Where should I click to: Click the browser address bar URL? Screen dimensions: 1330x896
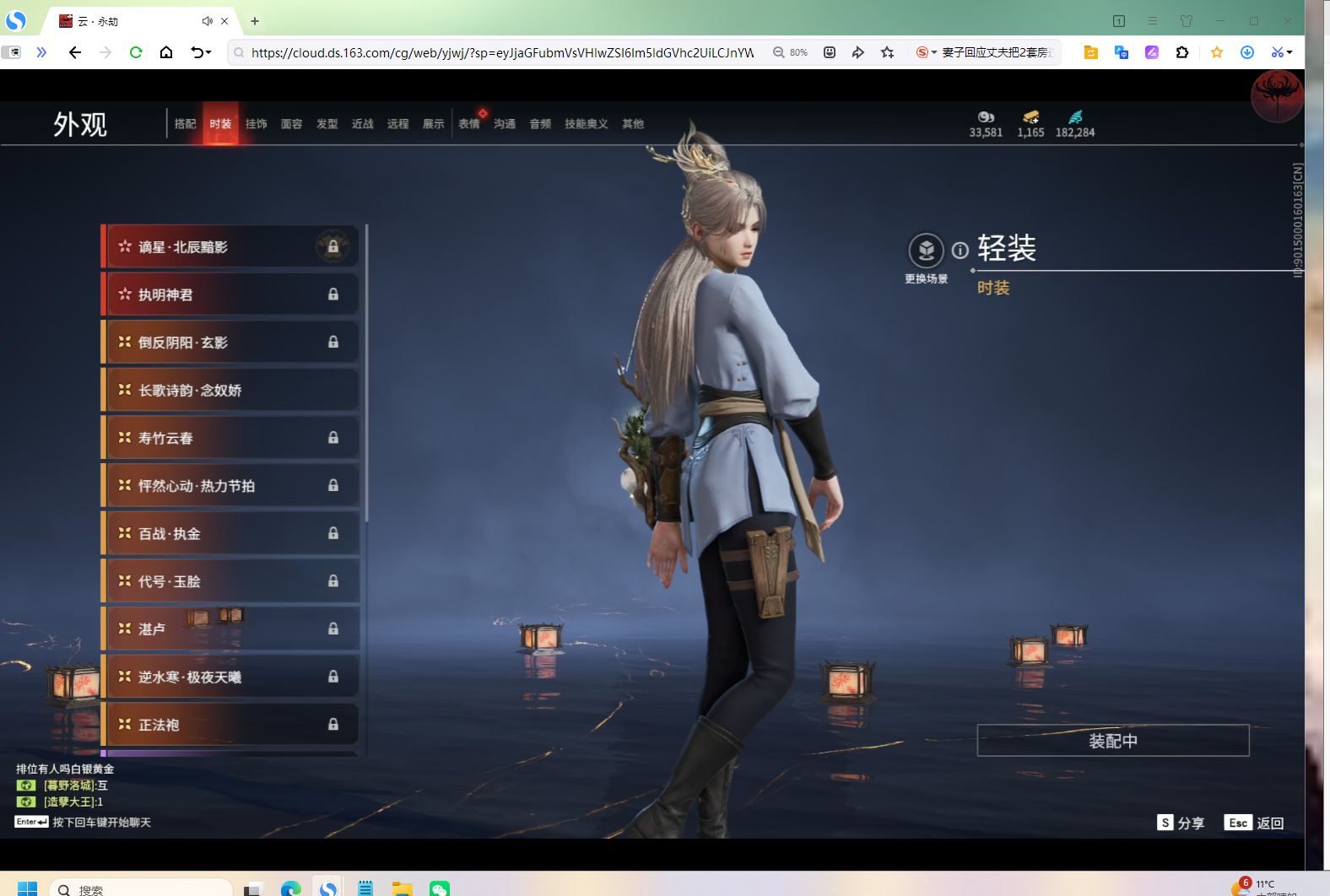(502, 52)
